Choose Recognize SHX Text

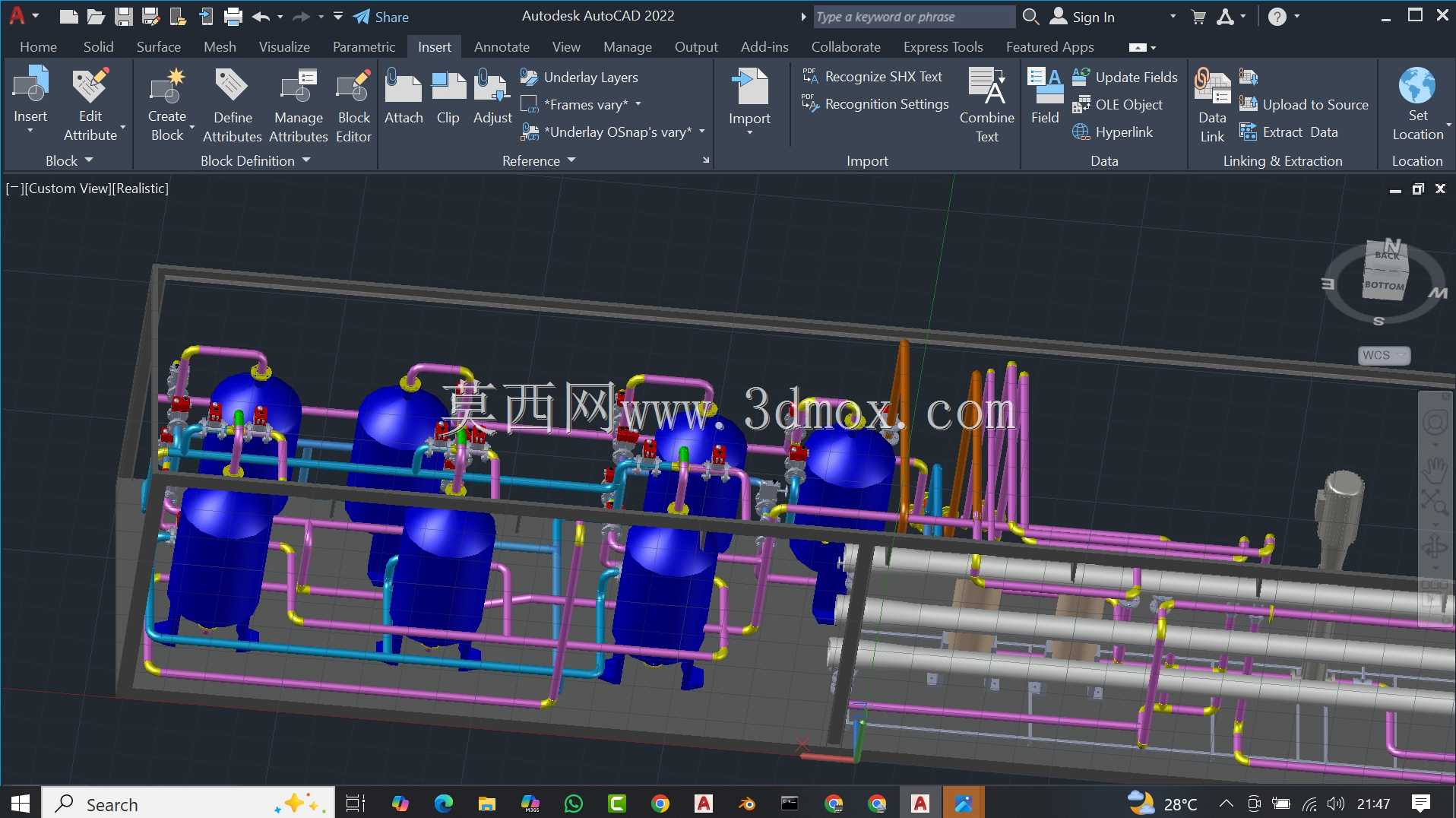pos(872,77)
